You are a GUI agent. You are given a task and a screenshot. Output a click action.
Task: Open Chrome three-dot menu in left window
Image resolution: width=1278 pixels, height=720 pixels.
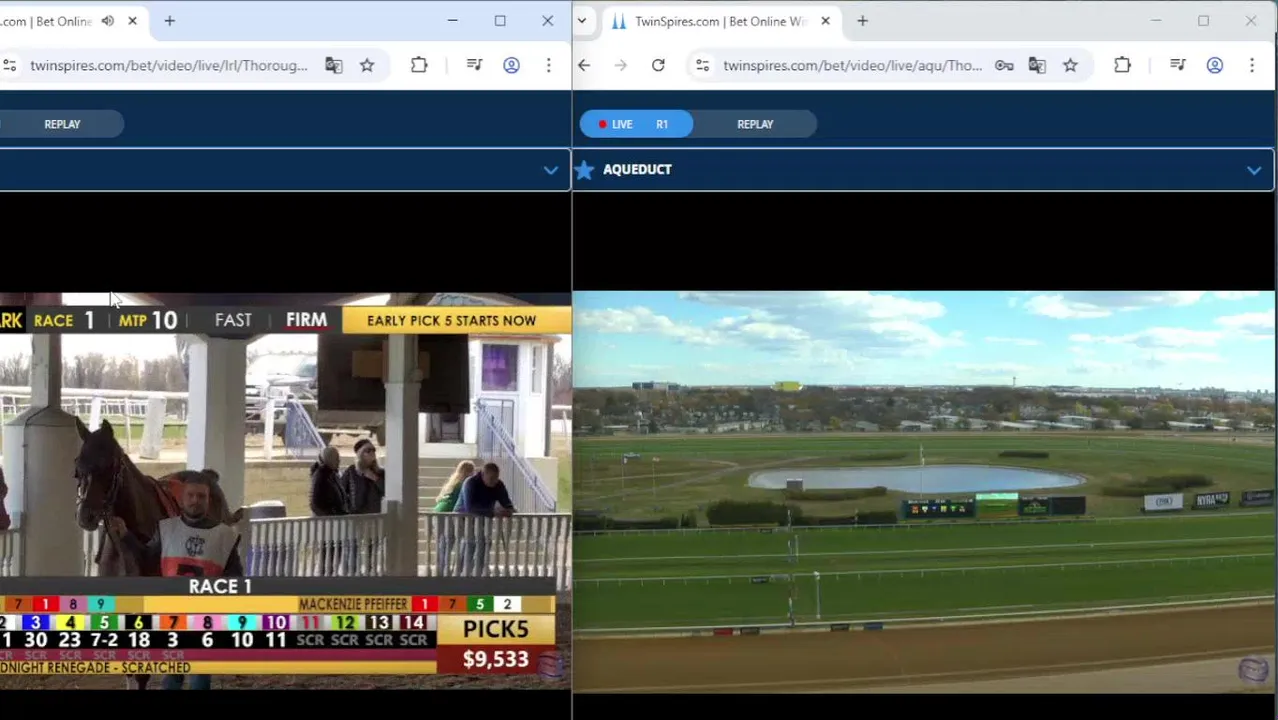pyautogui.click(x=548, y=65)
